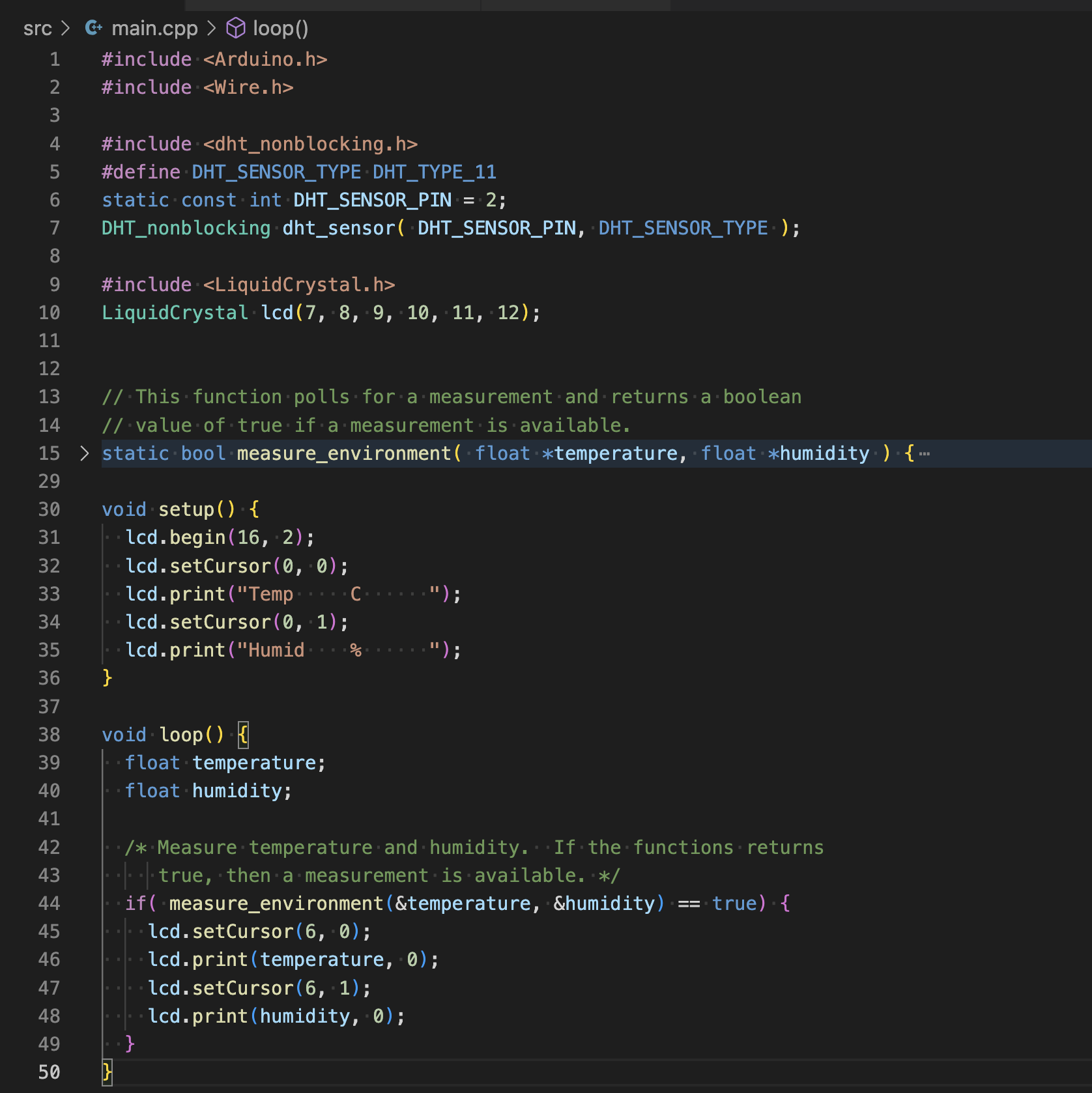Click "DHT_SENSOR_PIN" on line 6
Viewport: 1092px width, 1093px height.
[373, 200]
